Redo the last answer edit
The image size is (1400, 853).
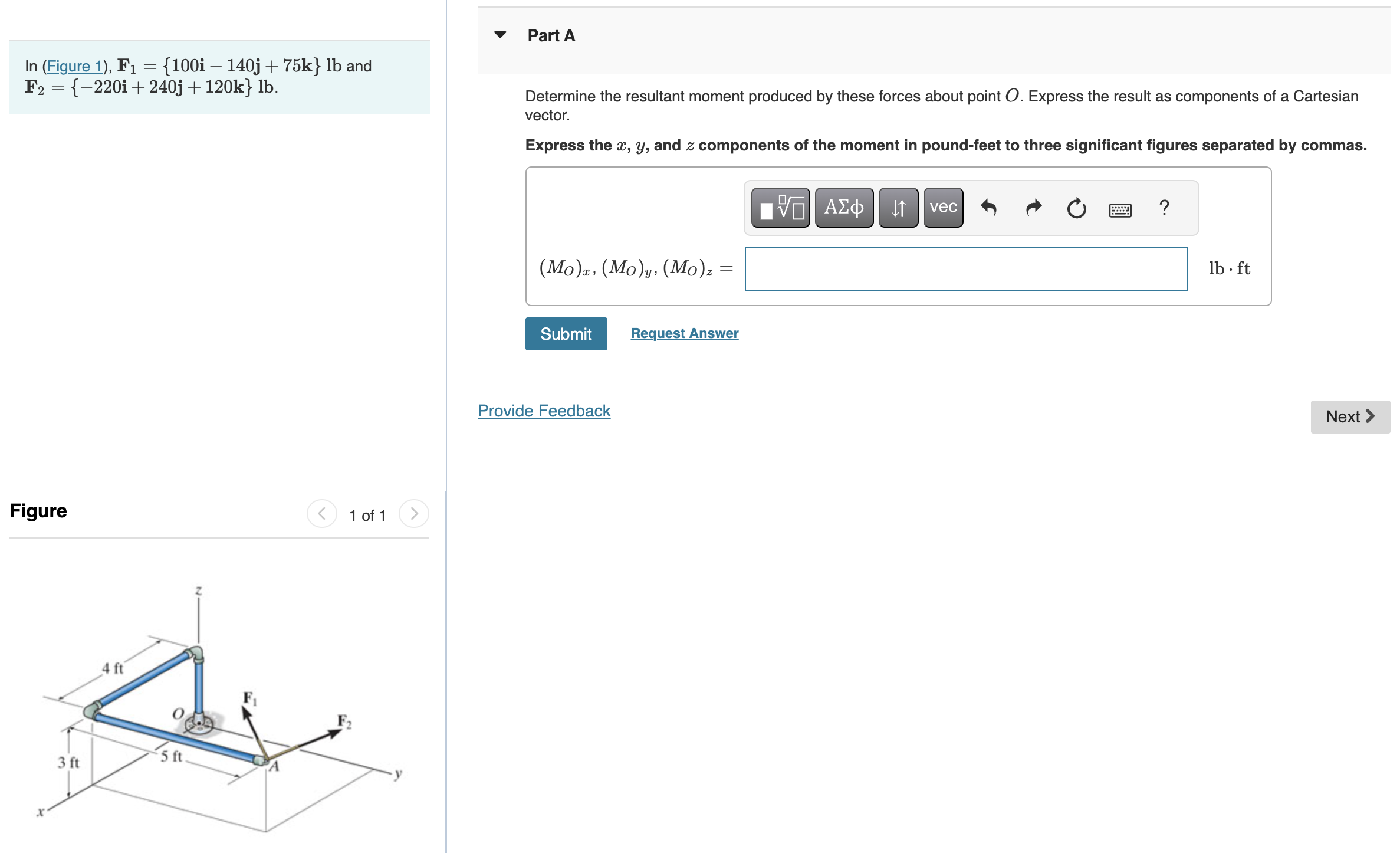tap(1033, 208)
